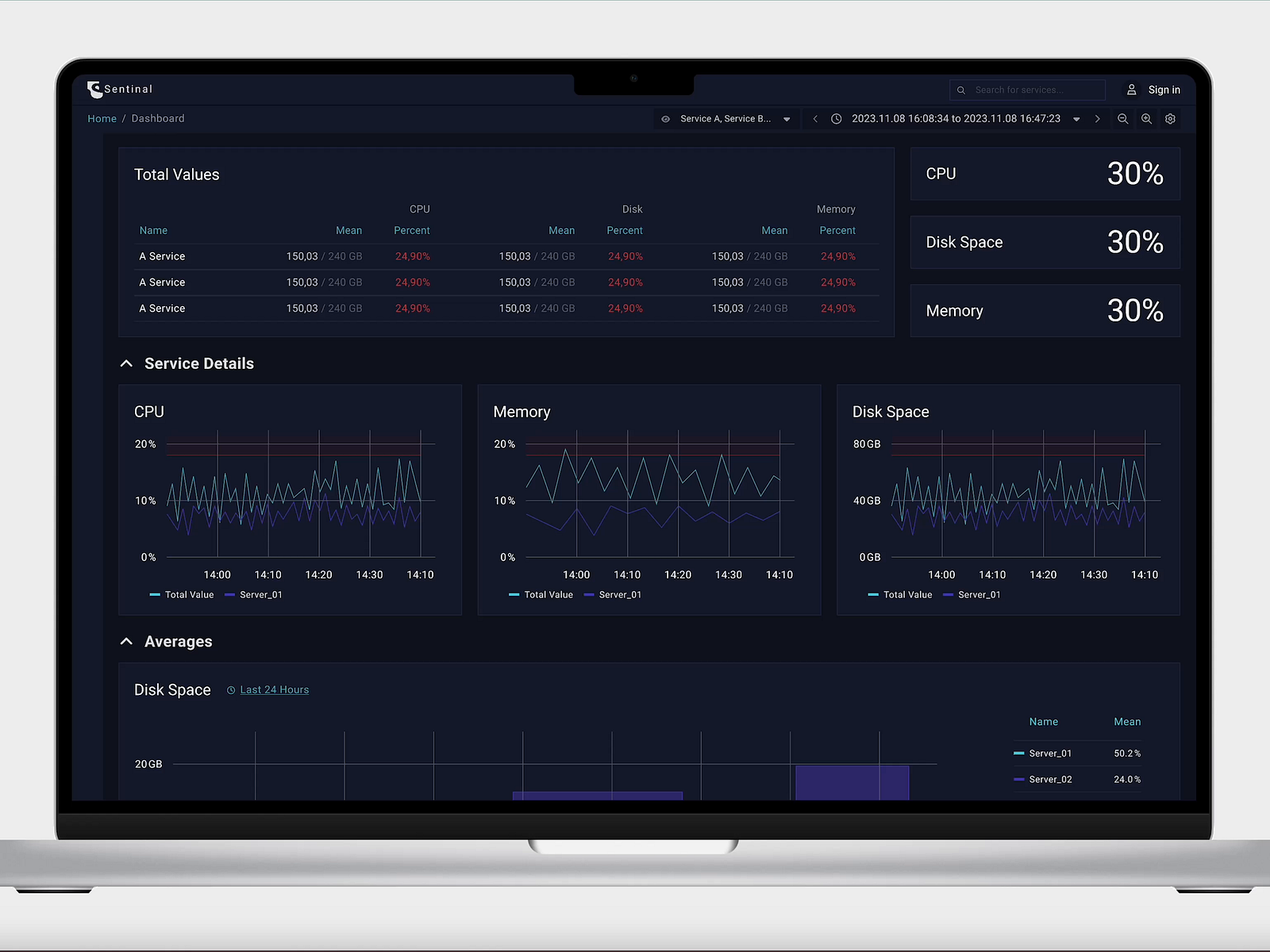Click the Sentinal logo icon
This screenshot has width=1270, height=952.
pos(95,90)
